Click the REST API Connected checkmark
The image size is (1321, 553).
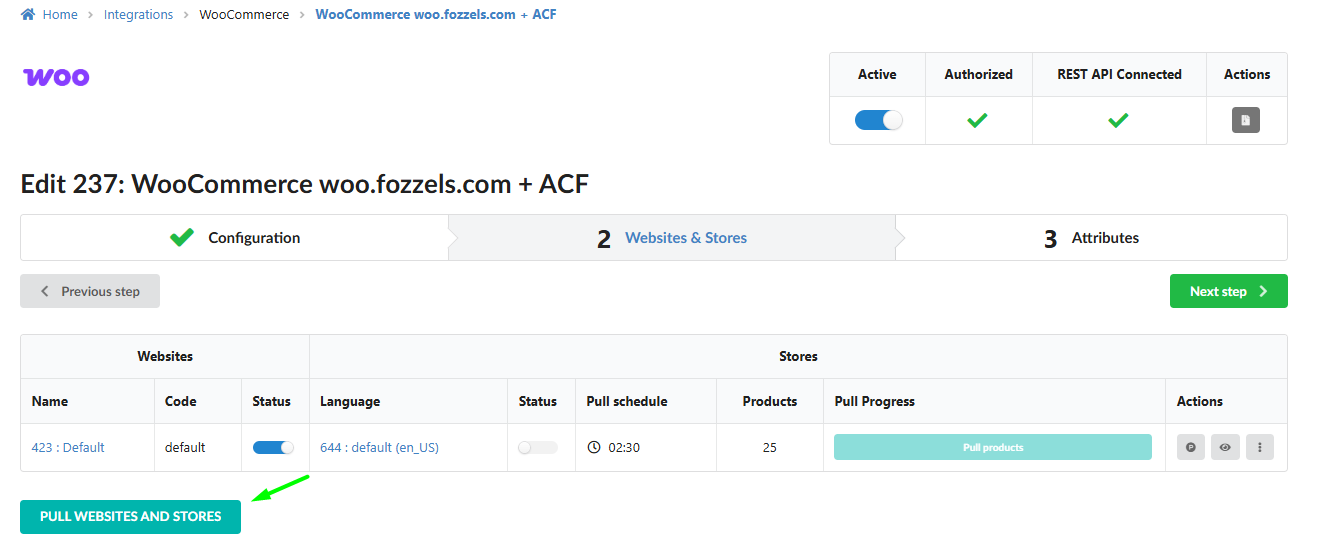pos(1118,120)
